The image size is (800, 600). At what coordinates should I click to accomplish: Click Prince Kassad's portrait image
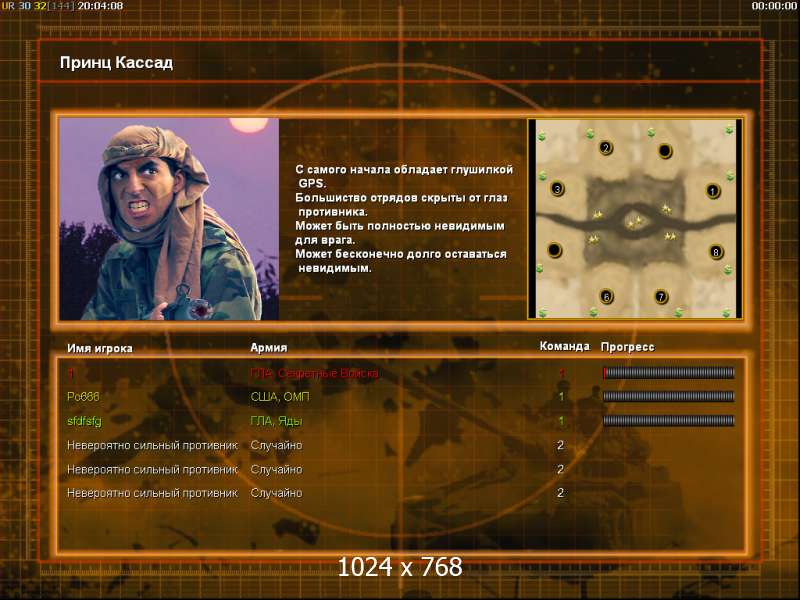point(169,219)
